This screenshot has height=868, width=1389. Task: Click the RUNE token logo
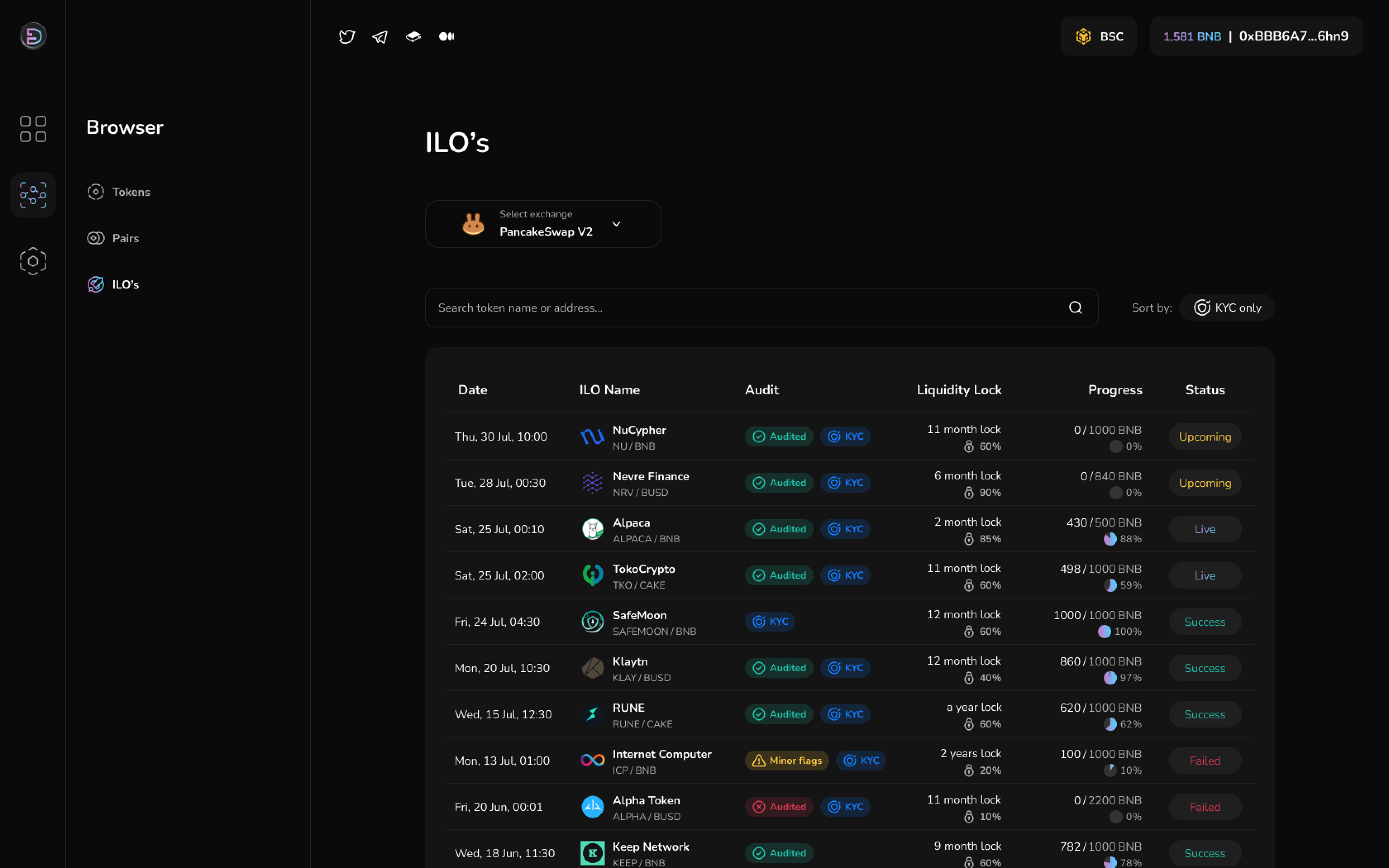(x=592, y=714)
